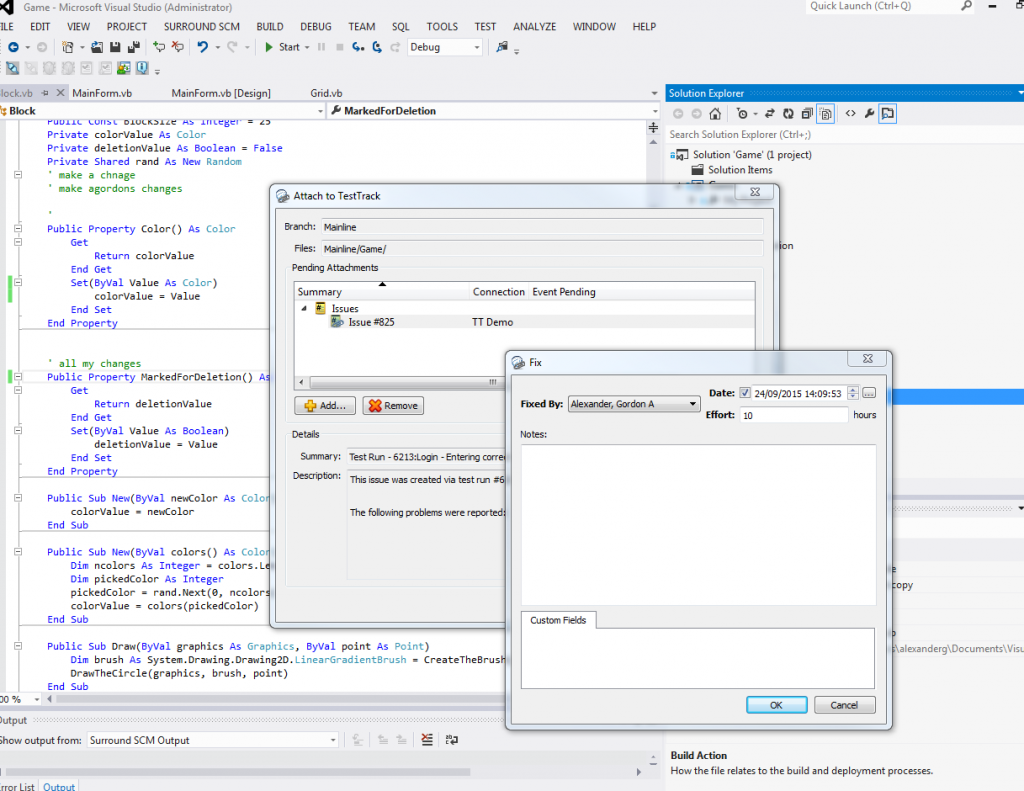The image size is (1024, 791).
Task: Open the DEBUG menu
Action: (x=316, y=27)
